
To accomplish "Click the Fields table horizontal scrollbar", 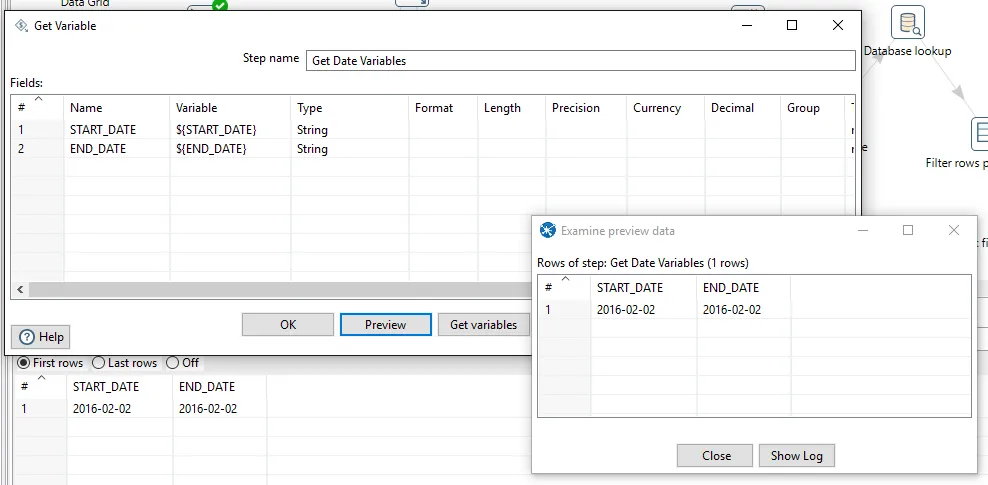I will tap(280, 290).
